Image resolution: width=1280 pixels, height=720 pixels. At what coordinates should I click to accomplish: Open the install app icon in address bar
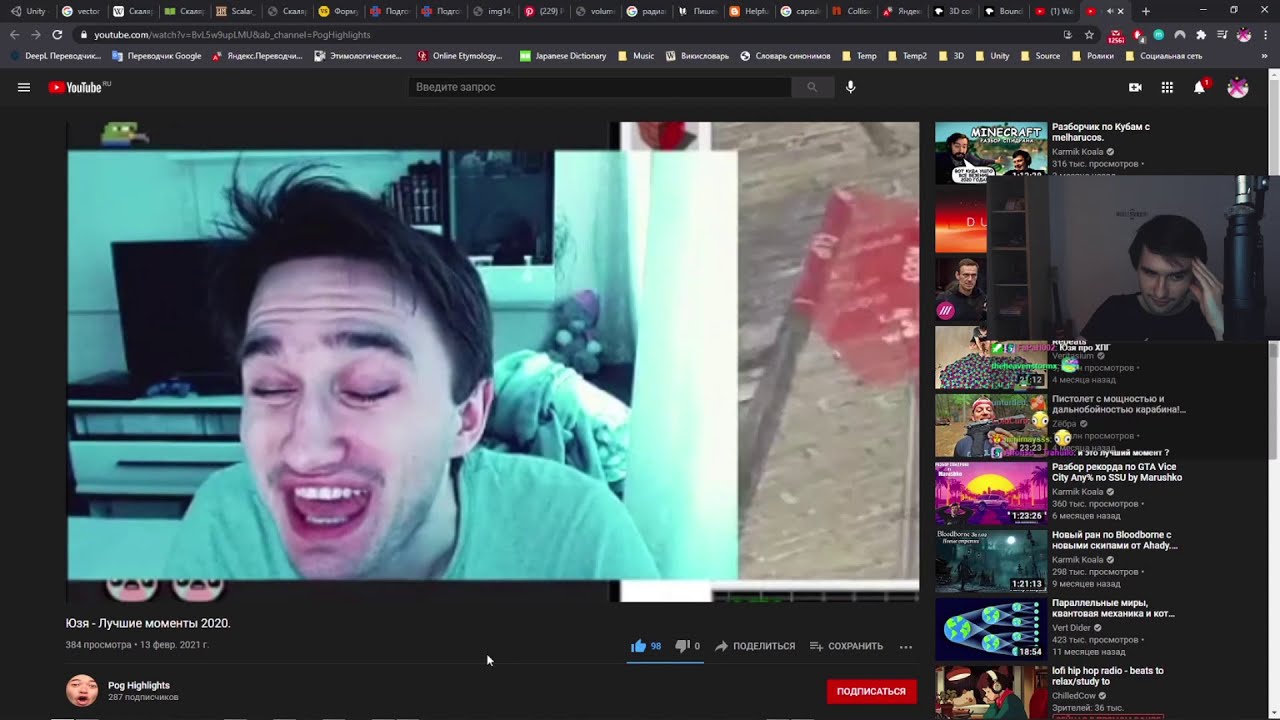[1068, 34]
